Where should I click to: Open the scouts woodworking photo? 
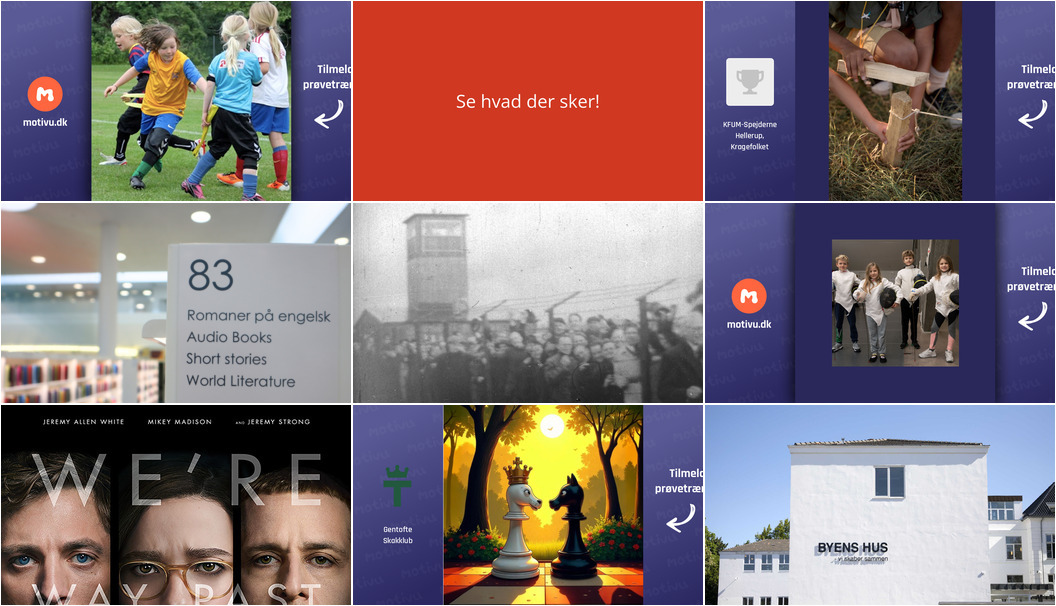895,101
